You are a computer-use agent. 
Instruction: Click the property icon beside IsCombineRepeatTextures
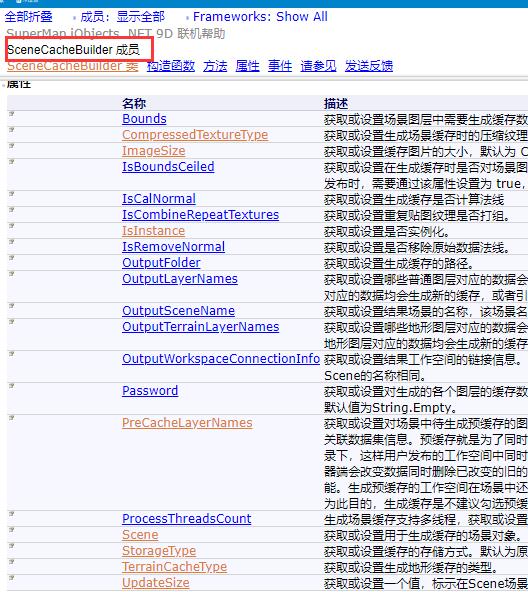click(x=11, y=210)
